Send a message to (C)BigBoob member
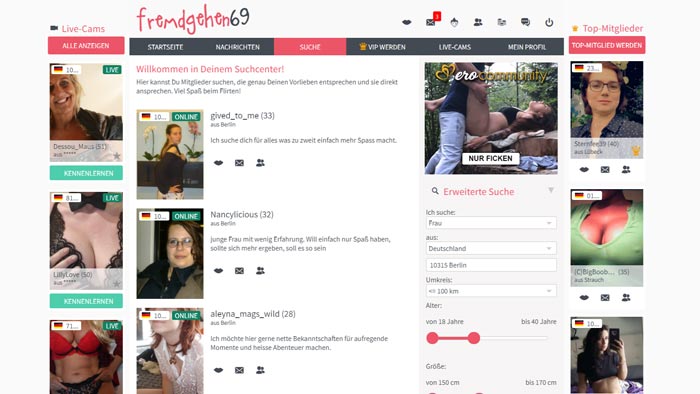The width and height of the screenshot is (700, 394). pos(605,298)
